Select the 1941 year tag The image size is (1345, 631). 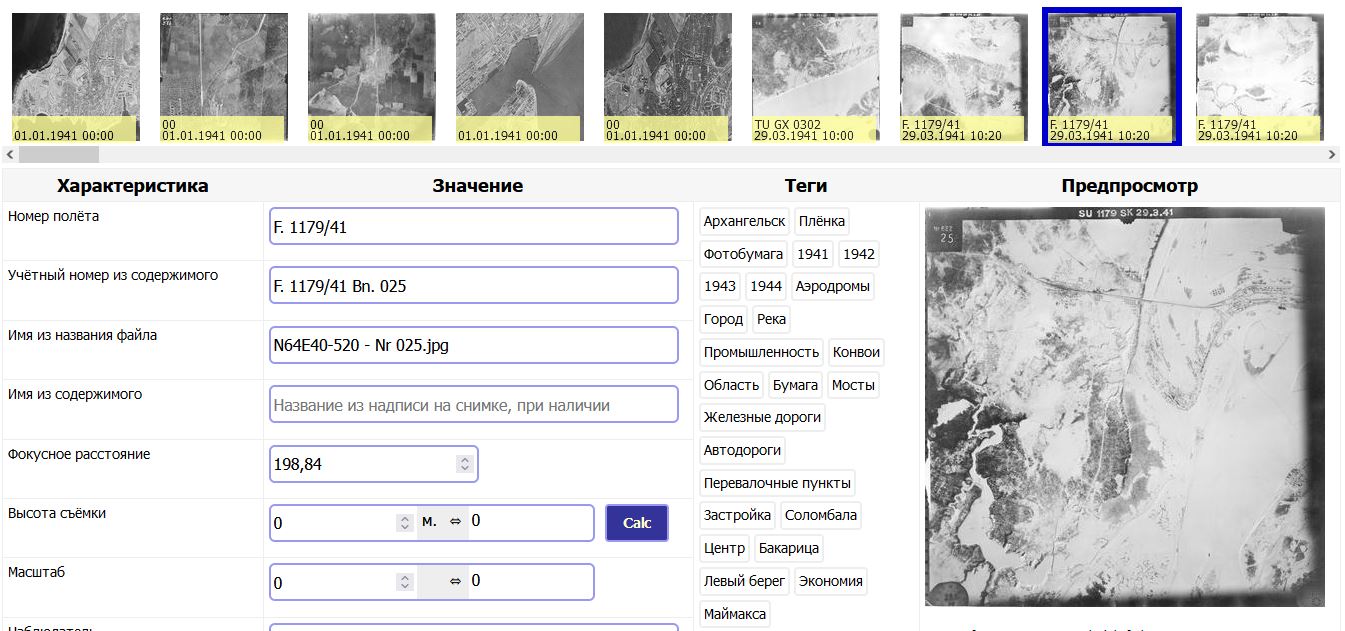tap(813, 254)
